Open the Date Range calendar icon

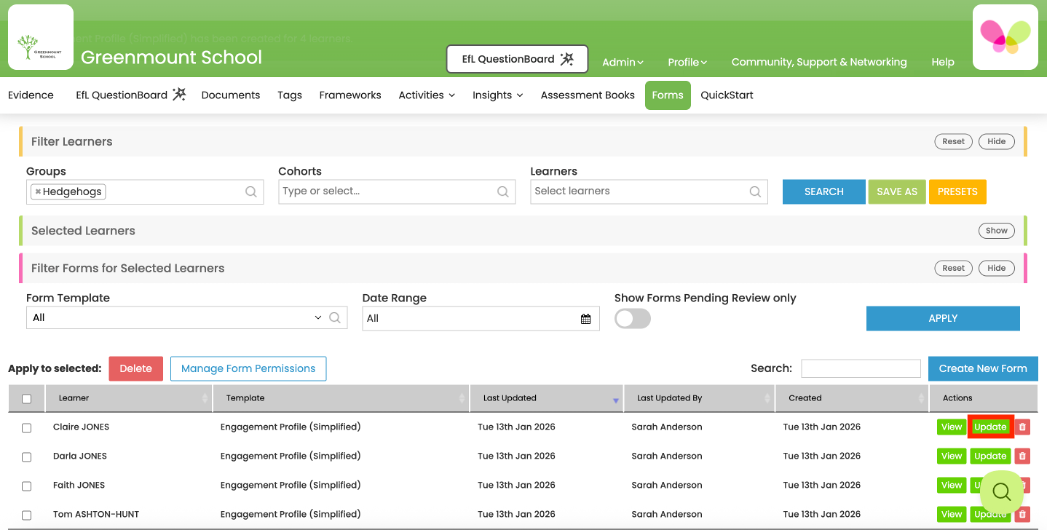click(585, 319)
